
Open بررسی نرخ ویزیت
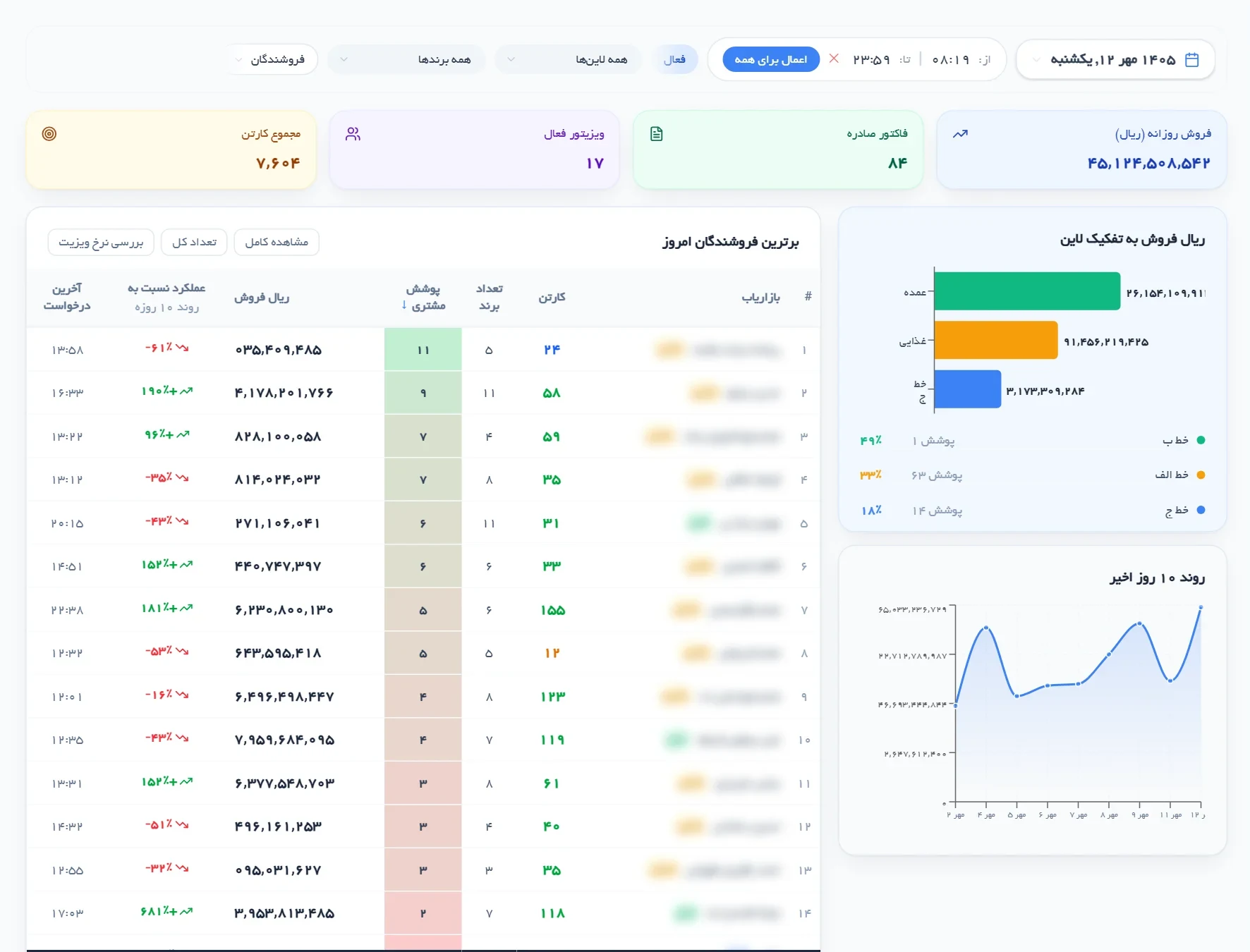101,242
